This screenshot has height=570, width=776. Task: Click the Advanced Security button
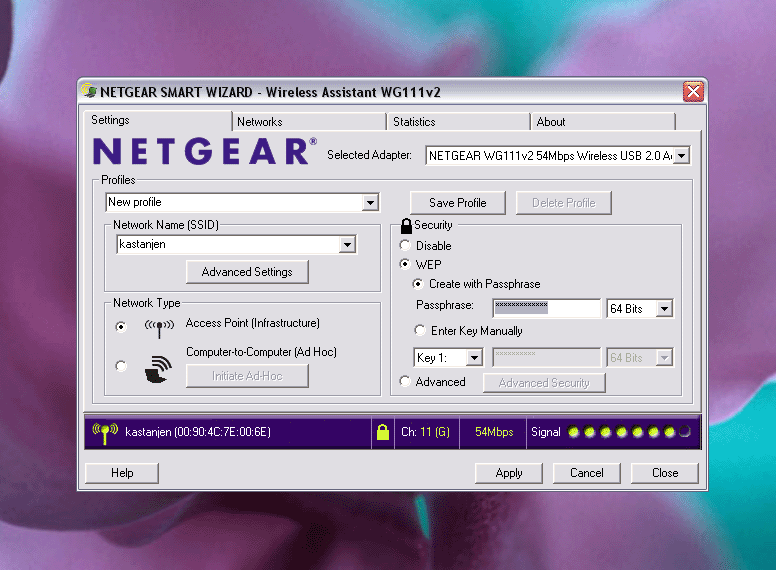pos(544,383)
